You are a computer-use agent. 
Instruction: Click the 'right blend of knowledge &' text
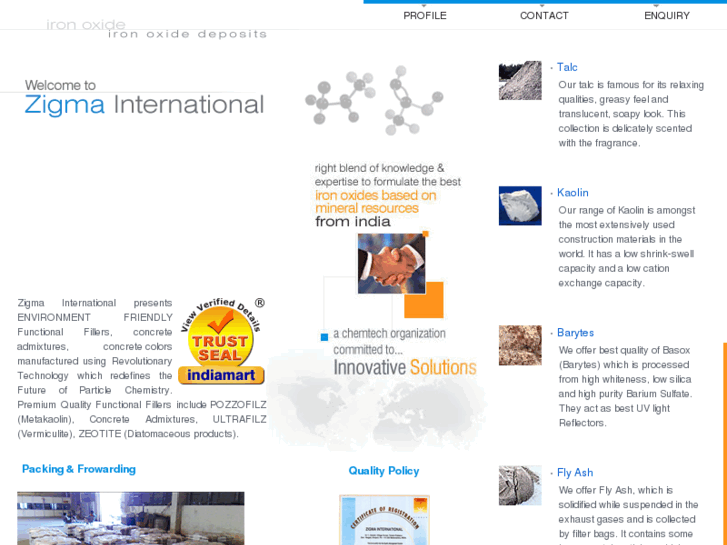(x=379, y=168)
